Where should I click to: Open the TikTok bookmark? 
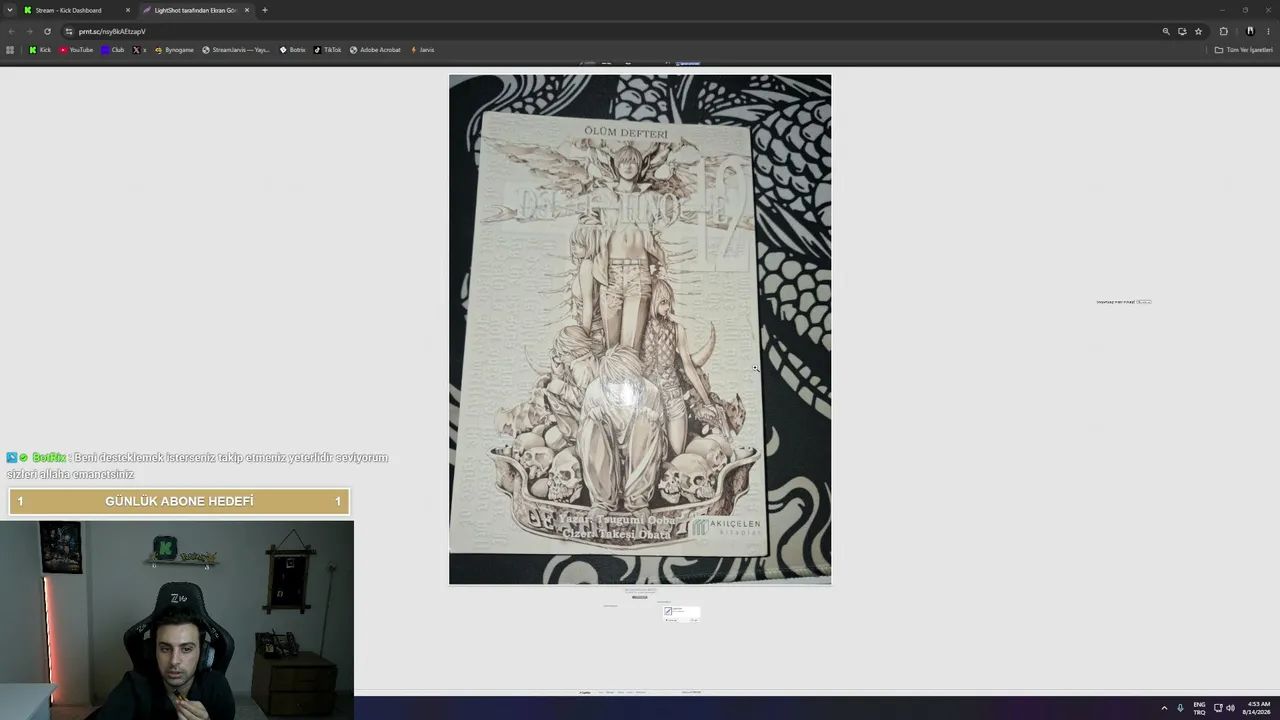327,50
